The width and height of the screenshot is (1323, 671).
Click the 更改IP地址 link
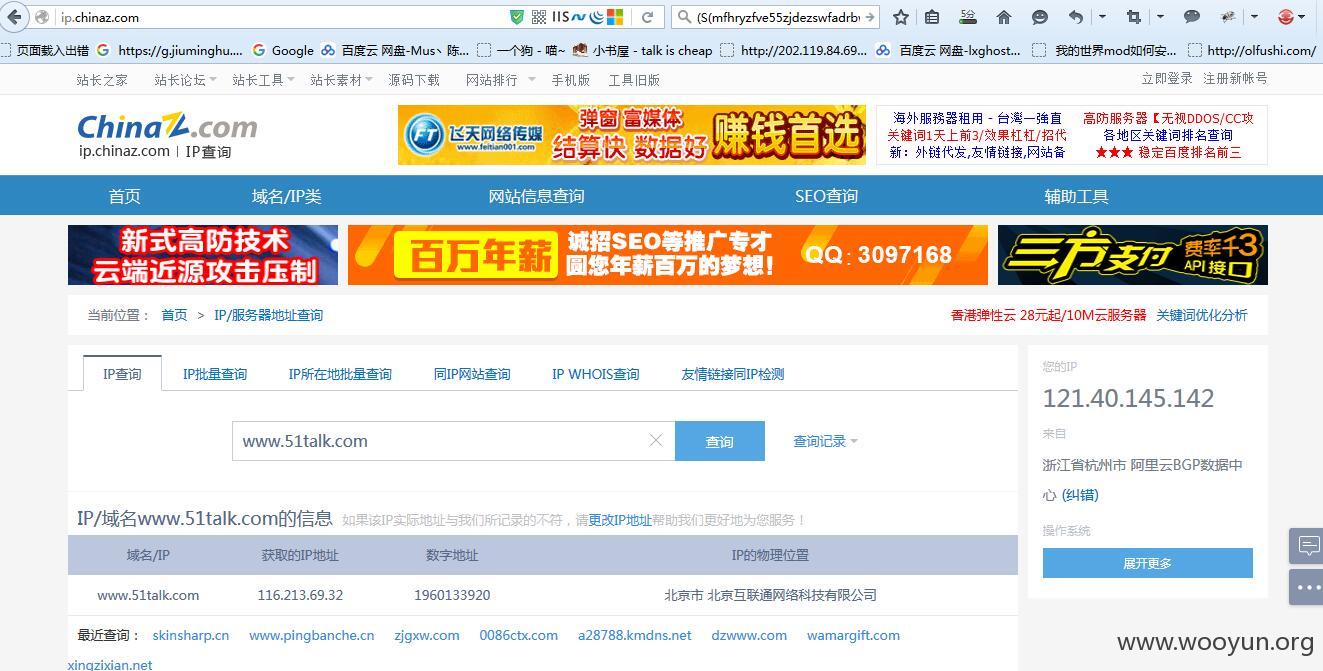tap(620, 520)
